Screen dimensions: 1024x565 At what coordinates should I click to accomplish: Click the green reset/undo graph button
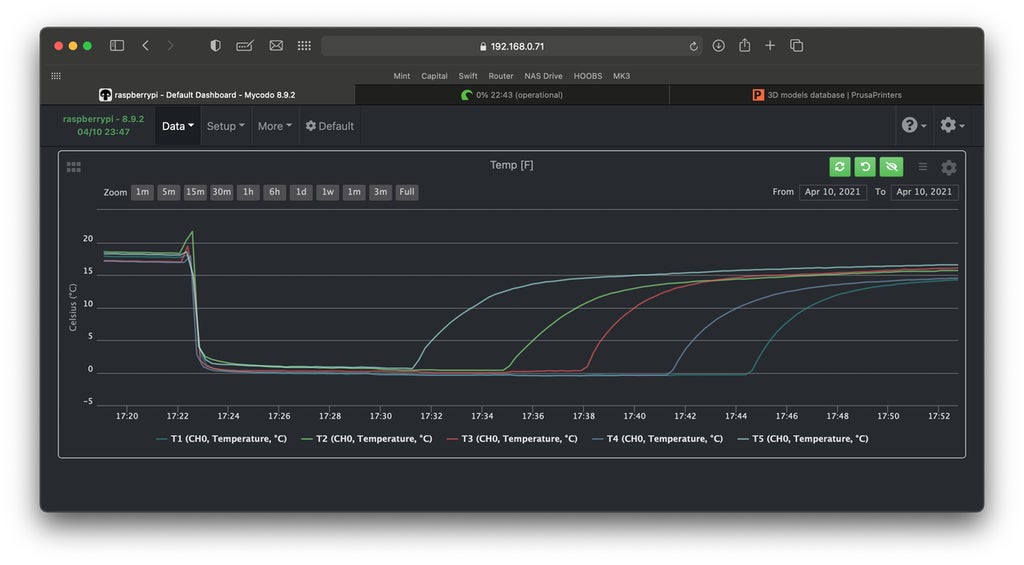click(865, 167)
